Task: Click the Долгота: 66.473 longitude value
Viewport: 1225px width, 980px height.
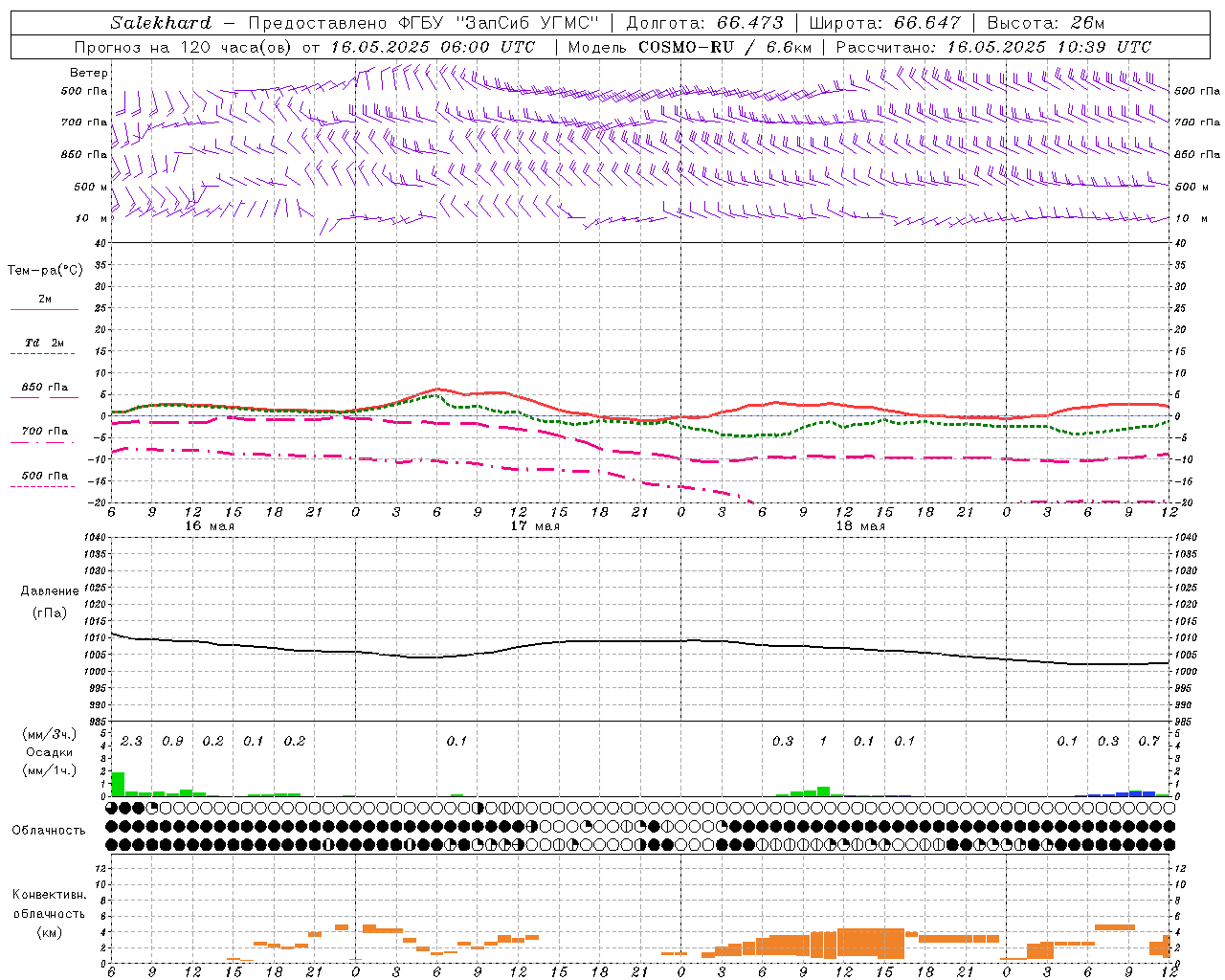Action: [x=704, y=23]
